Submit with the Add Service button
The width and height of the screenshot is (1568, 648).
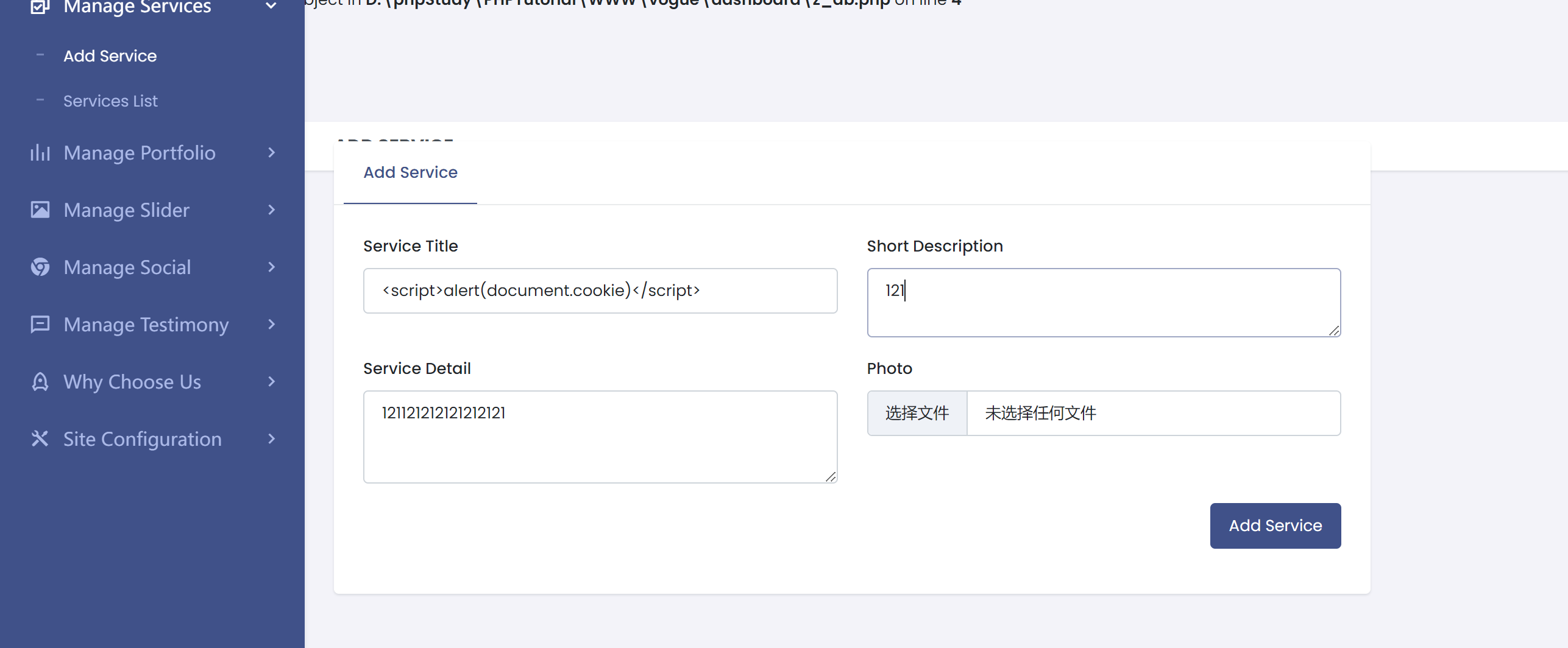click(1275, 526)
